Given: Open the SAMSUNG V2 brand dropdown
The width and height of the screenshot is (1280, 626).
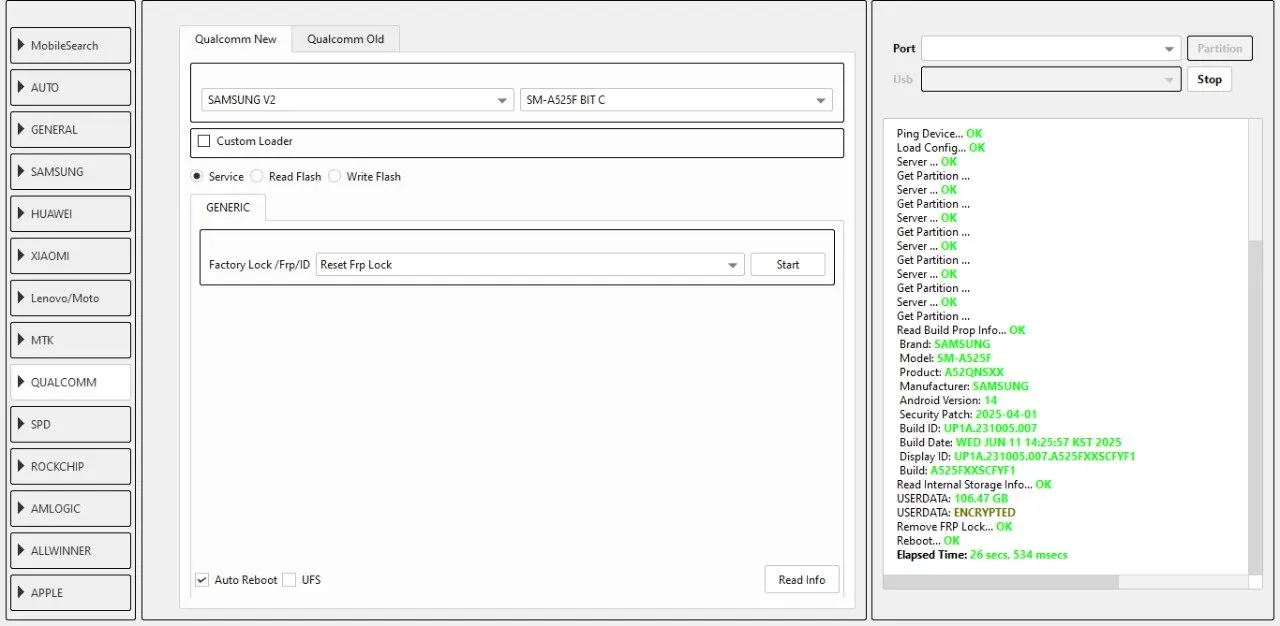Looking at the screenshot, I should pyautogui.click(x=357, y=100).
